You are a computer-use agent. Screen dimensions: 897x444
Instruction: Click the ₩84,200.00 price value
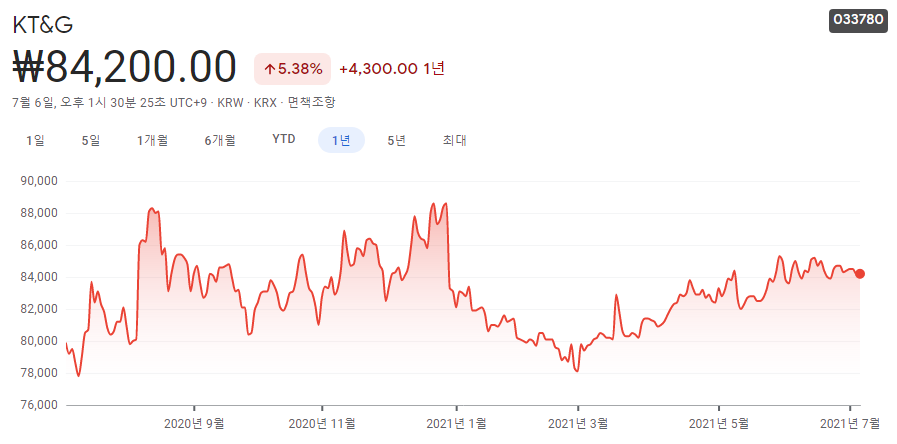click(125, 67)
